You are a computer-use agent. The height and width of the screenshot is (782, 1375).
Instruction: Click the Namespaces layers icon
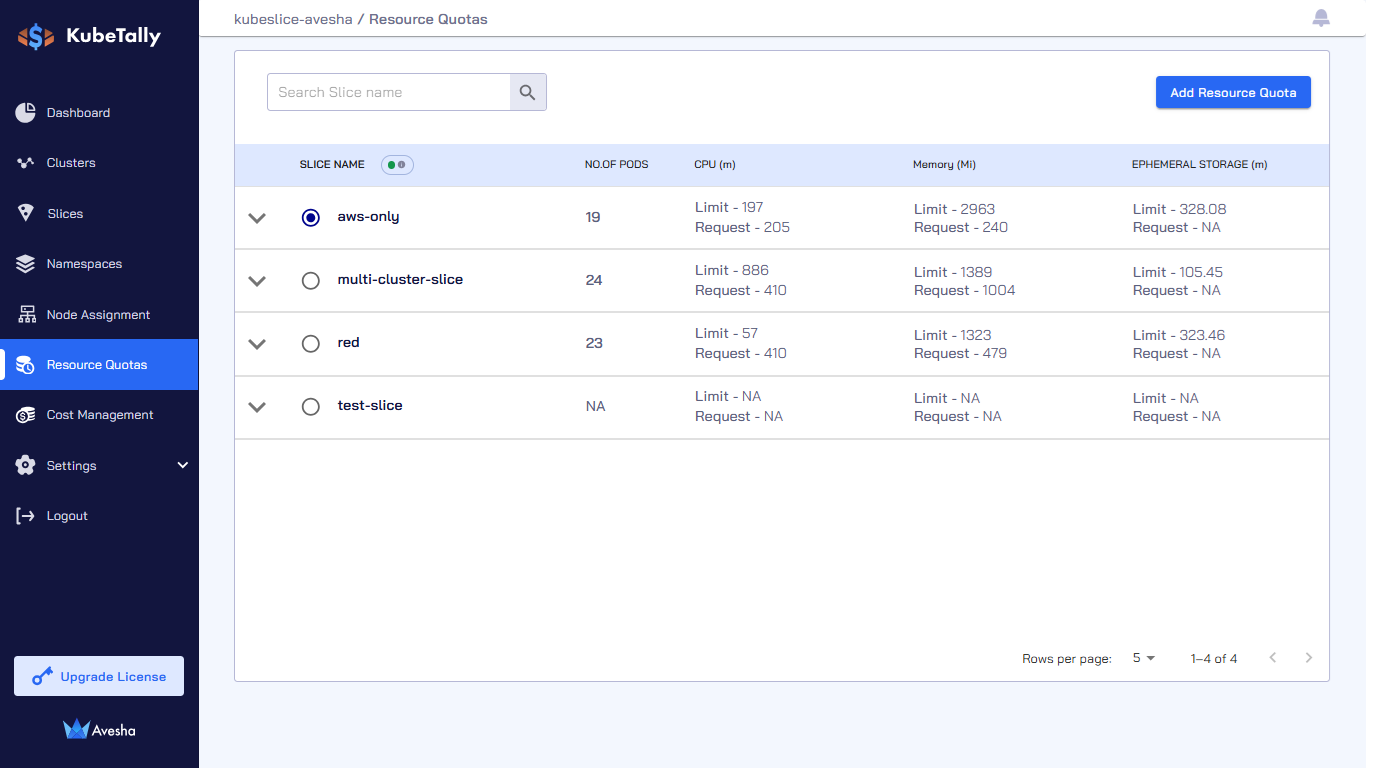[x=25, y=264]
